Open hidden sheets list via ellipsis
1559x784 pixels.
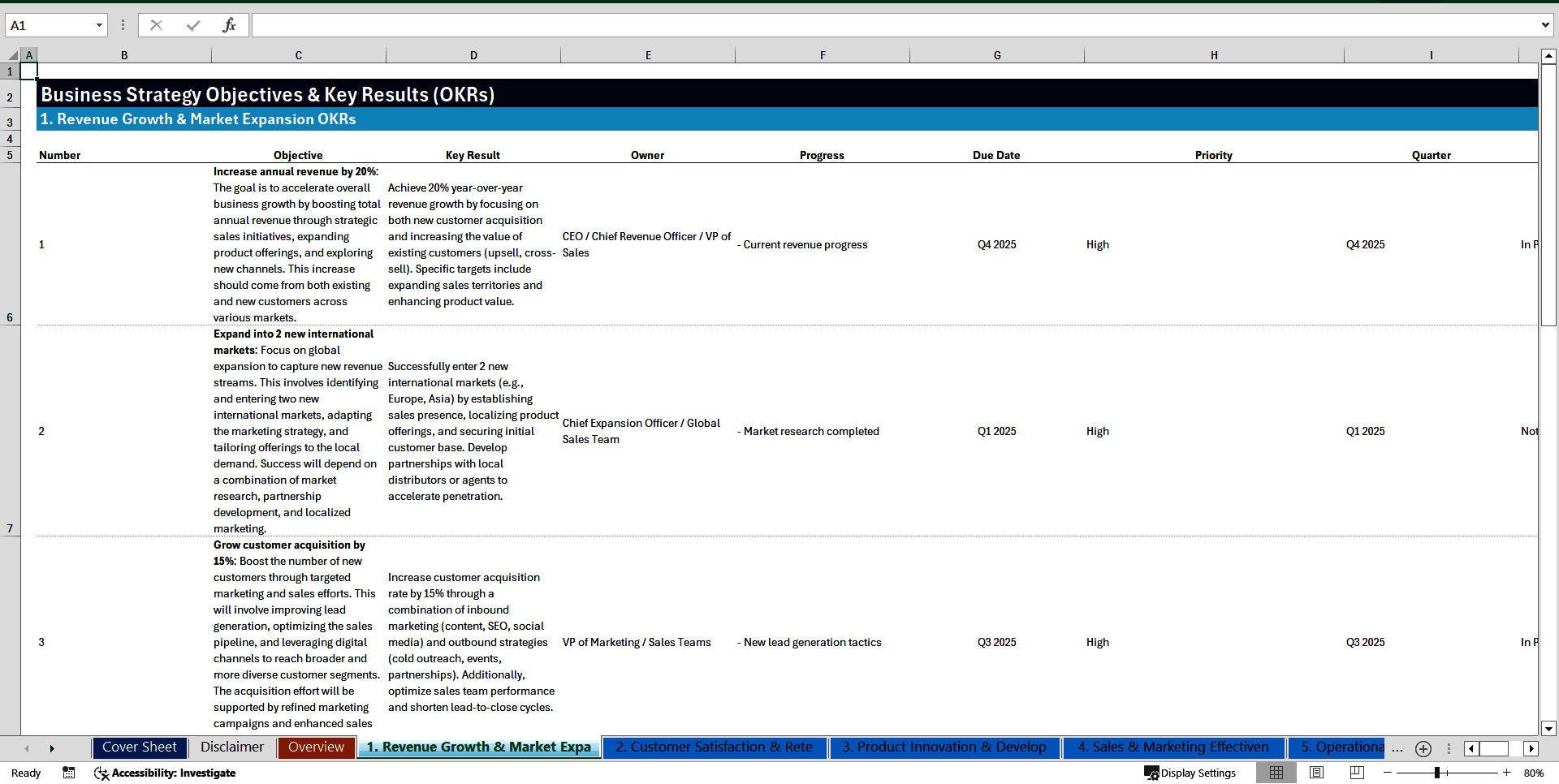pos(1397,748)
